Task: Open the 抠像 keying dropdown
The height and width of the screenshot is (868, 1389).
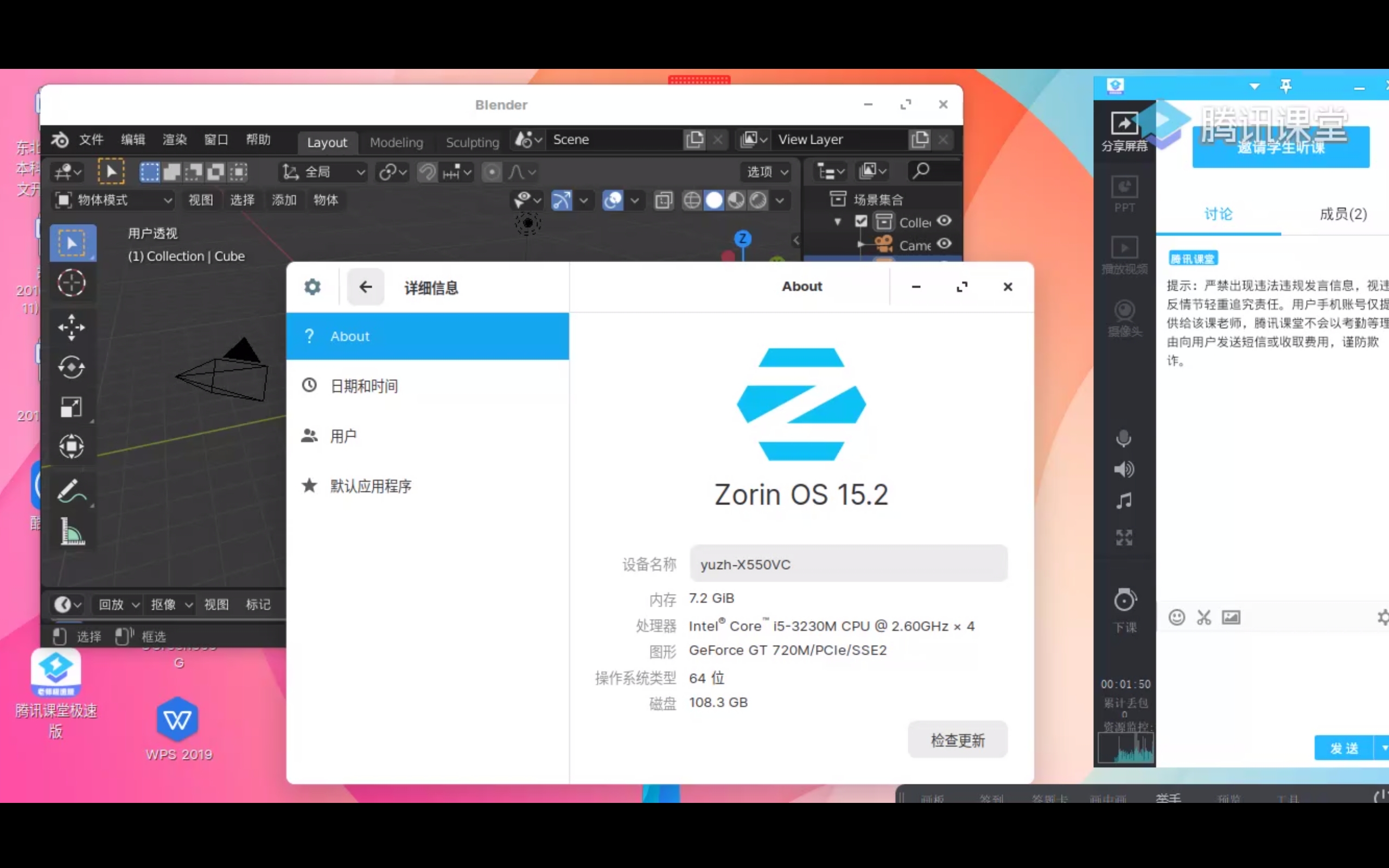Action: pyautogui.click(x=171, y=604)
